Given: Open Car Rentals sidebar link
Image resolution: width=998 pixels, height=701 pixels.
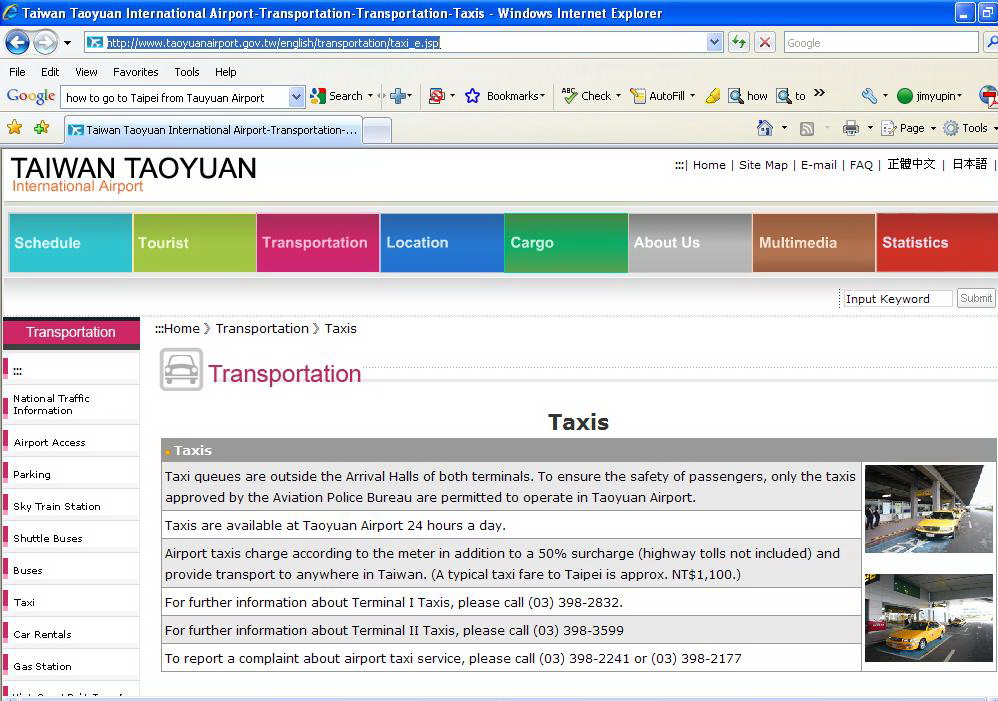Looking at the screenshot, I should coord(42,634).
